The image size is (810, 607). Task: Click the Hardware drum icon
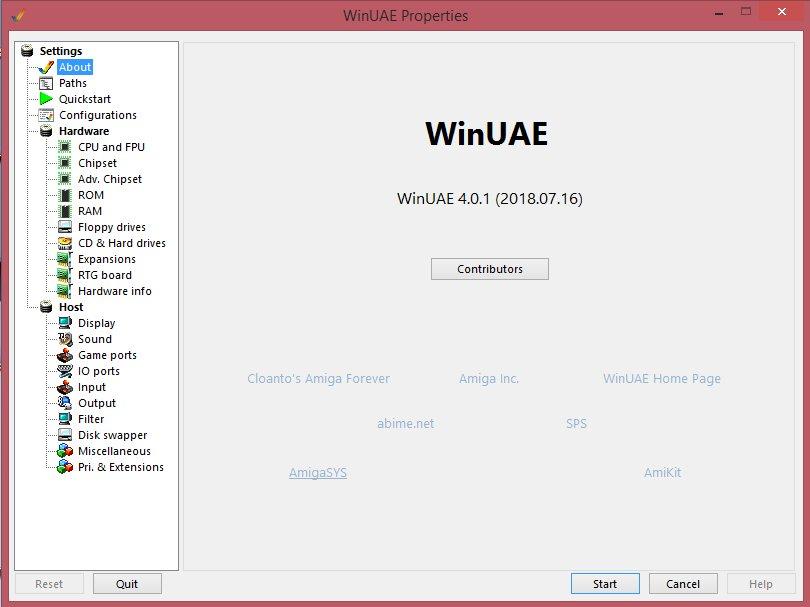tap(46, 131)
